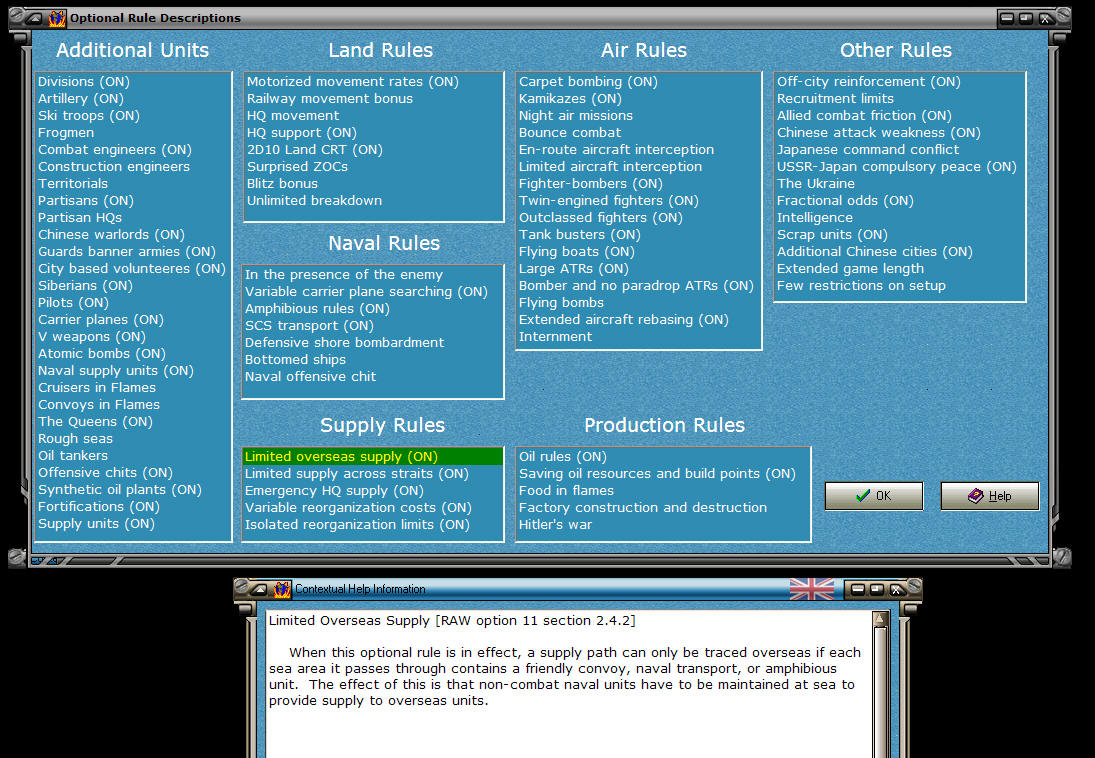Screen dimensions: 1095x758
Task: Select Kamikazes (ON) rule
Action: [x=570, y=99]
